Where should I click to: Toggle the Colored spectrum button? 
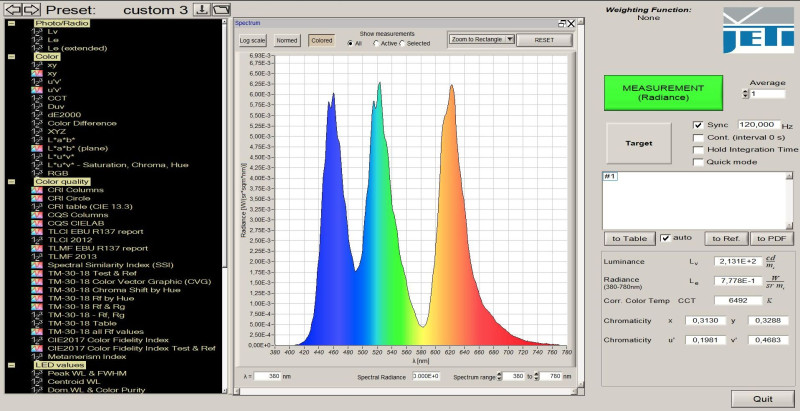point(321,40)
